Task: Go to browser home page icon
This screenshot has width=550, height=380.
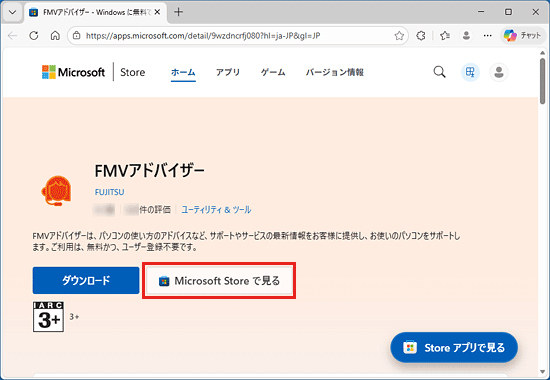Action: (x=55, y=35)
